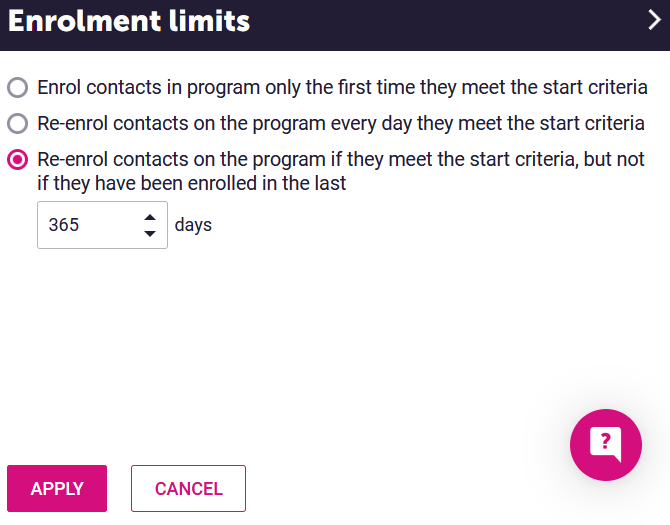Click the "Re-enrol contacts every day" label text
Screen dimensions: 670x525
point(341,123)
